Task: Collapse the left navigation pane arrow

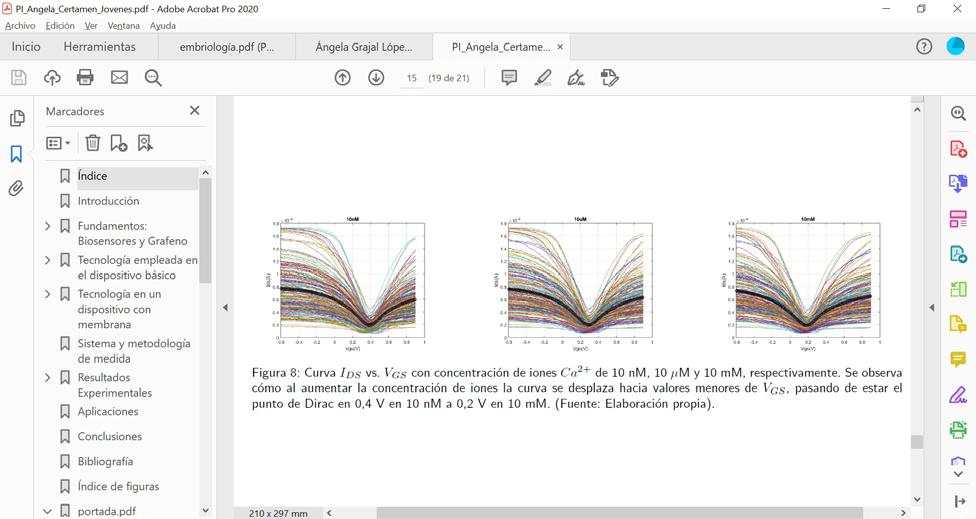Action: coord(225,307)
